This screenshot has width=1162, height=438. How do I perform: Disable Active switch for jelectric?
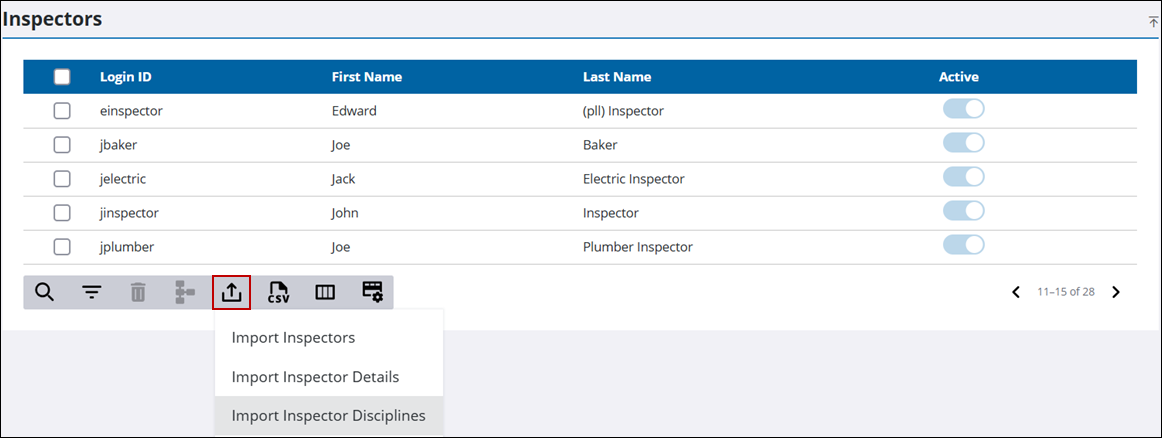click(x=963, y=176)
